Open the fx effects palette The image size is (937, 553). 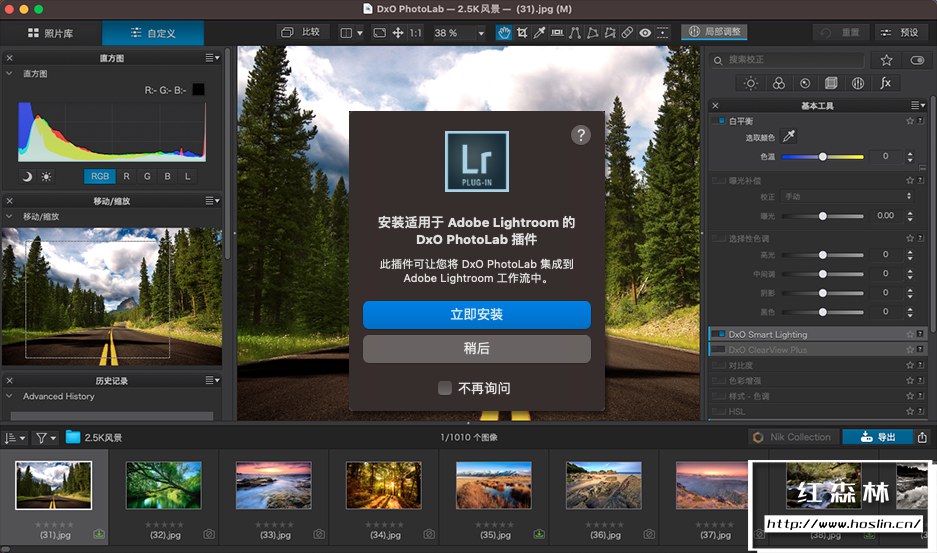[x=885, y=83]
